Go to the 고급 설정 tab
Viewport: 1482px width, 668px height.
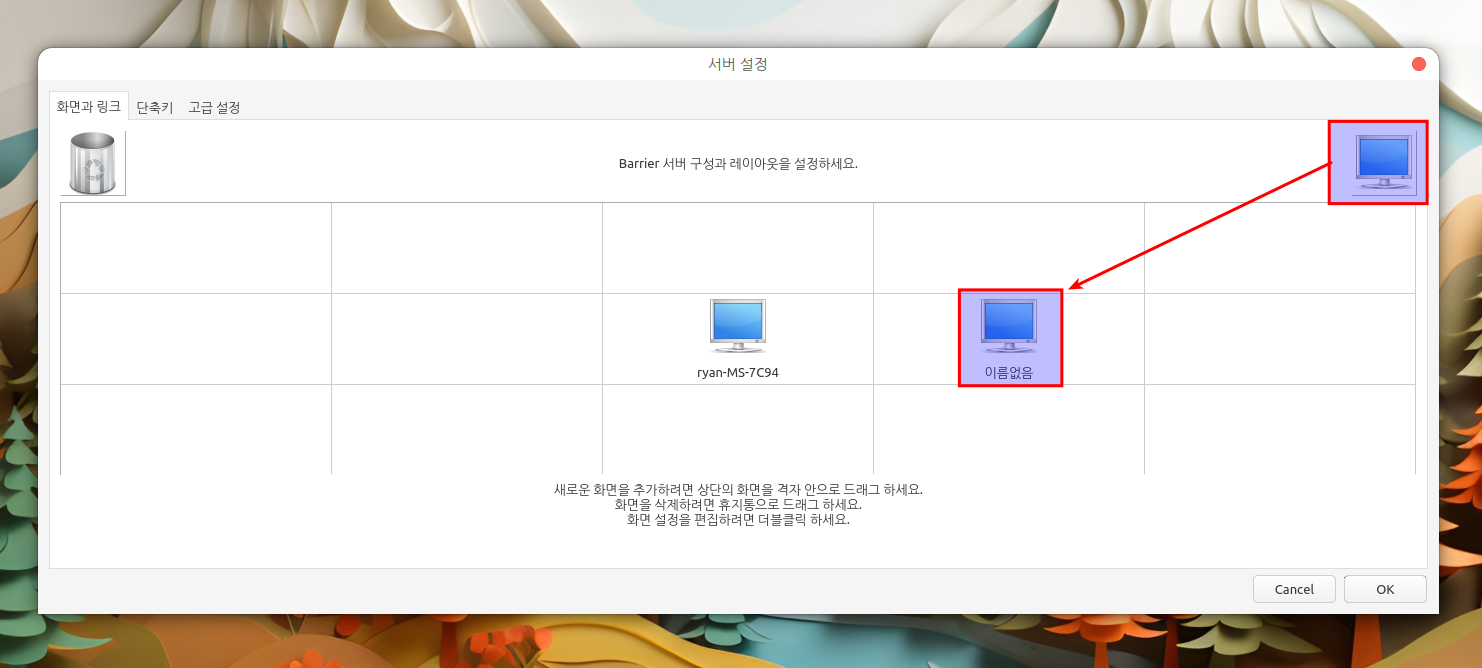[x=214, y=107]
